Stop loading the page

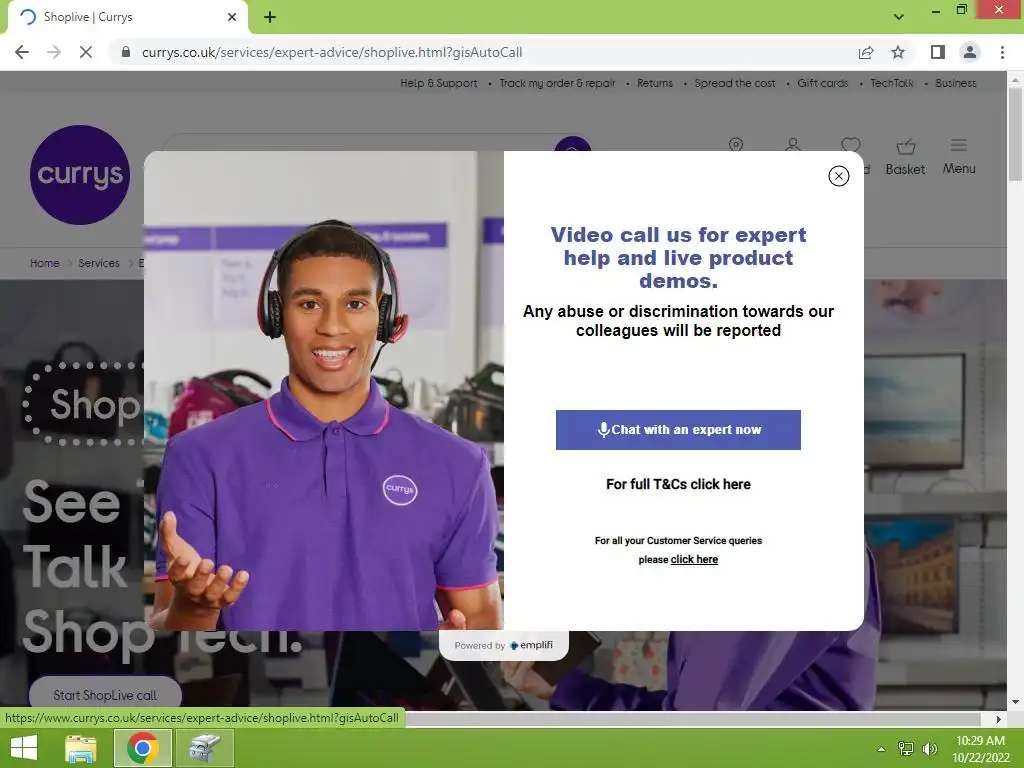click(x=86, y=52)
